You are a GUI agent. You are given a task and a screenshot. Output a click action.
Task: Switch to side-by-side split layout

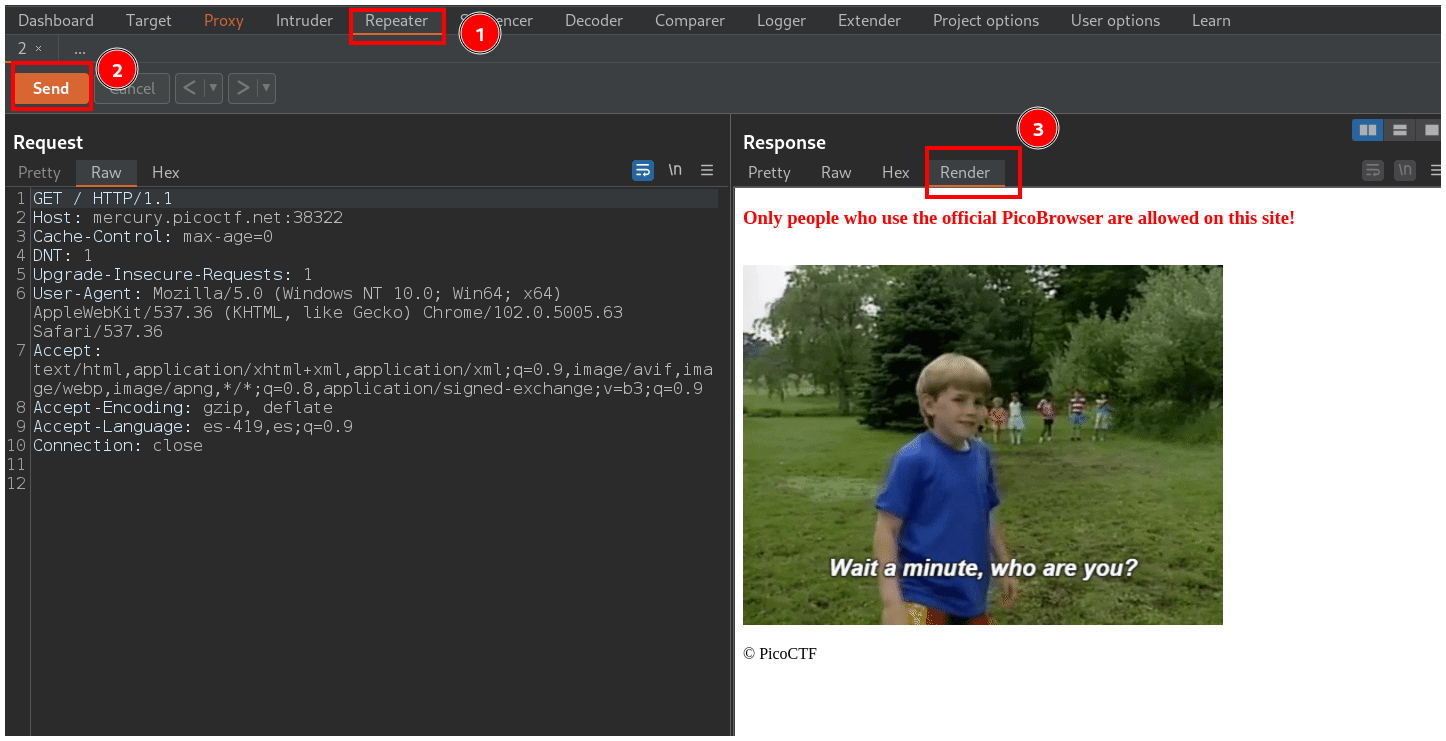click(1367, 130)
